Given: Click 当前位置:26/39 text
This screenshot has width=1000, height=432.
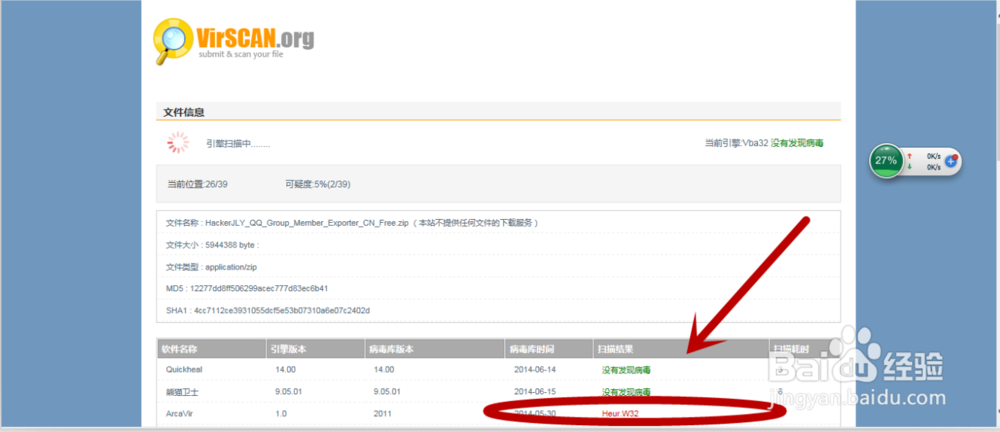Looking at the screenshot, I should click(x=198, y=184).
